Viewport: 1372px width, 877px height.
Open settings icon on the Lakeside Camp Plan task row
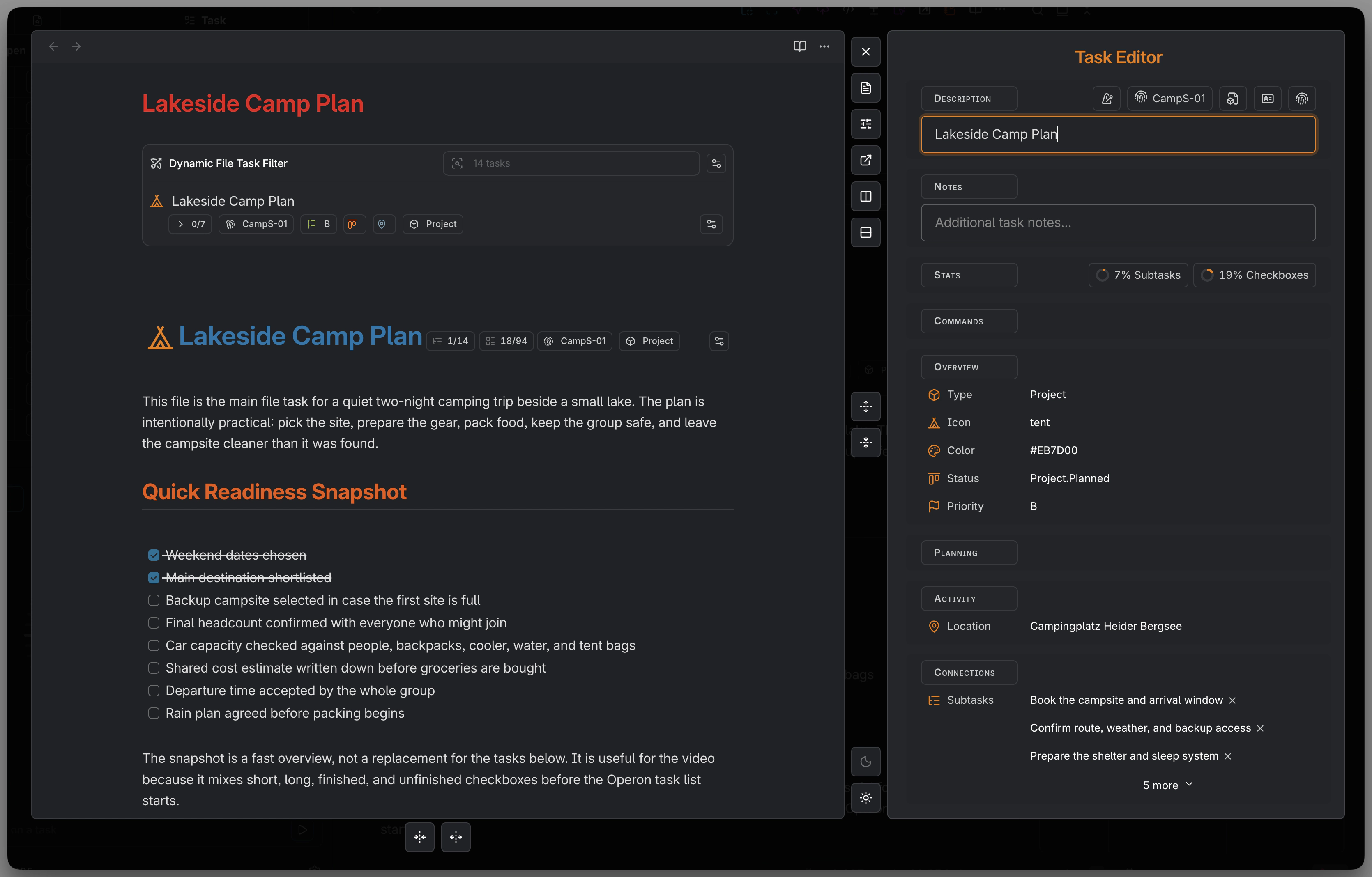(x=711, y=224)
